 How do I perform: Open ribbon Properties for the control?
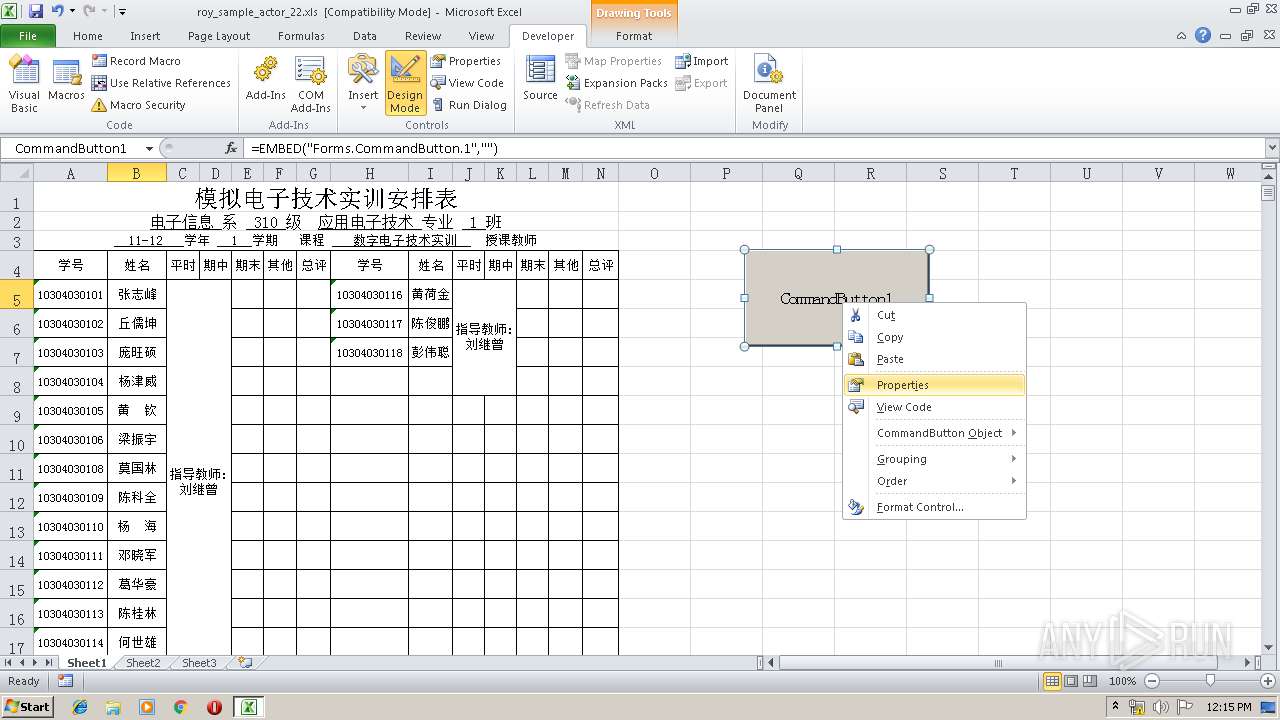[466, 61]
